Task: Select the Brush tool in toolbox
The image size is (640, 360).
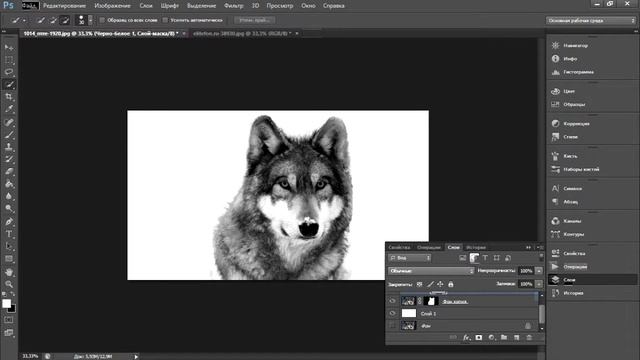Action: (x=9, y=134)
